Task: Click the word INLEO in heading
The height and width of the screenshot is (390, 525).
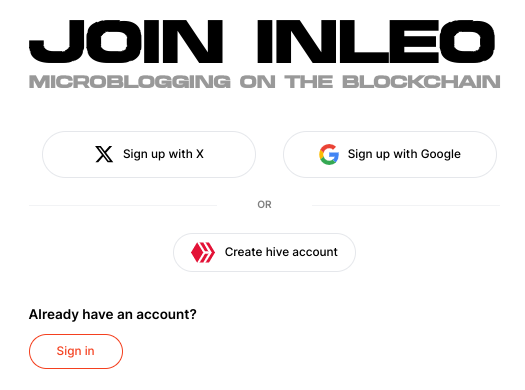Action: pos(376,42)
